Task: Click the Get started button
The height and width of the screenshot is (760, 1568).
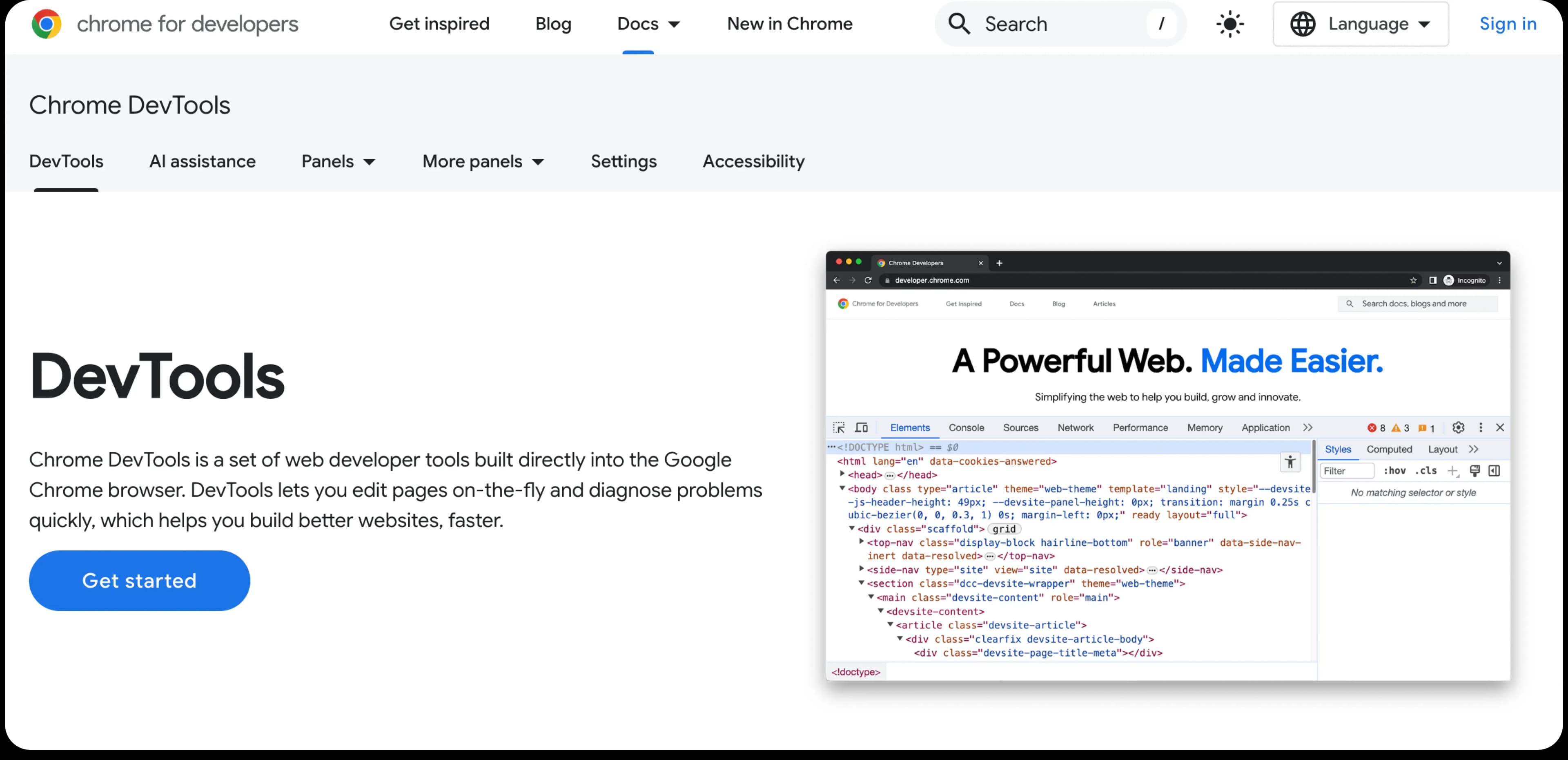Action: 139,580
